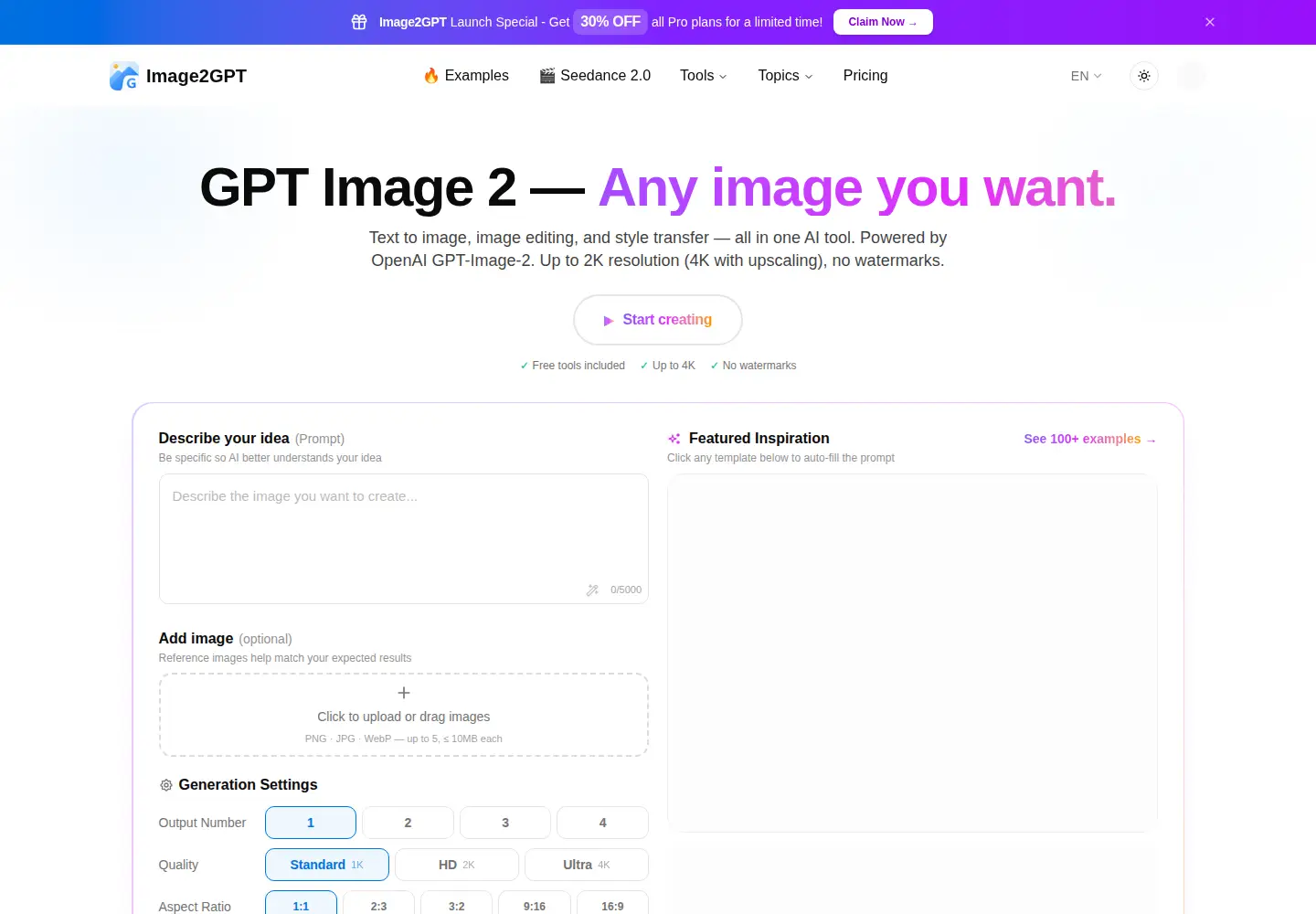Choose 1:1 aspect ratio
The image size is (1316, 914).
(x=302, y=903)
